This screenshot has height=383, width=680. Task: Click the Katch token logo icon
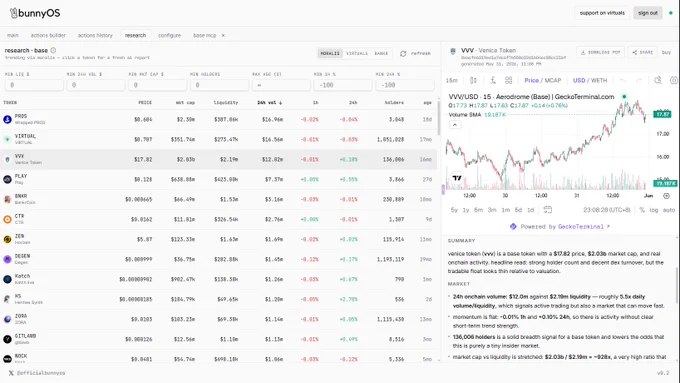[7, 279]
